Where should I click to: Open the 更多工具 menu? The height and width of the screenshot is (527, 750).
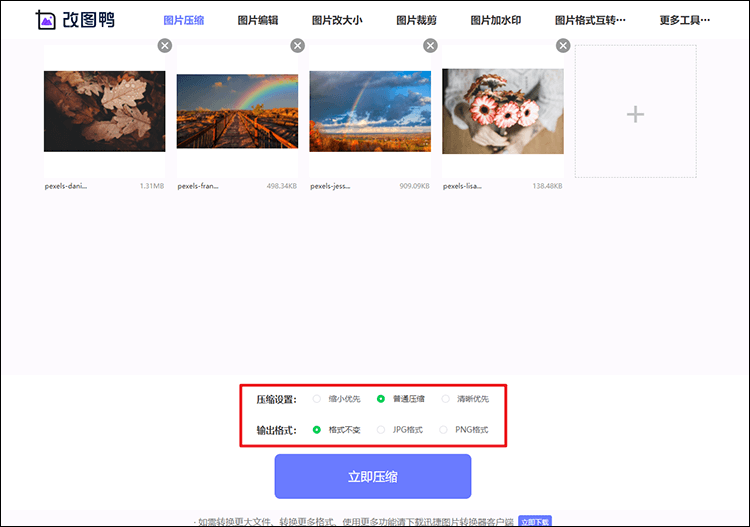(685, 20)
